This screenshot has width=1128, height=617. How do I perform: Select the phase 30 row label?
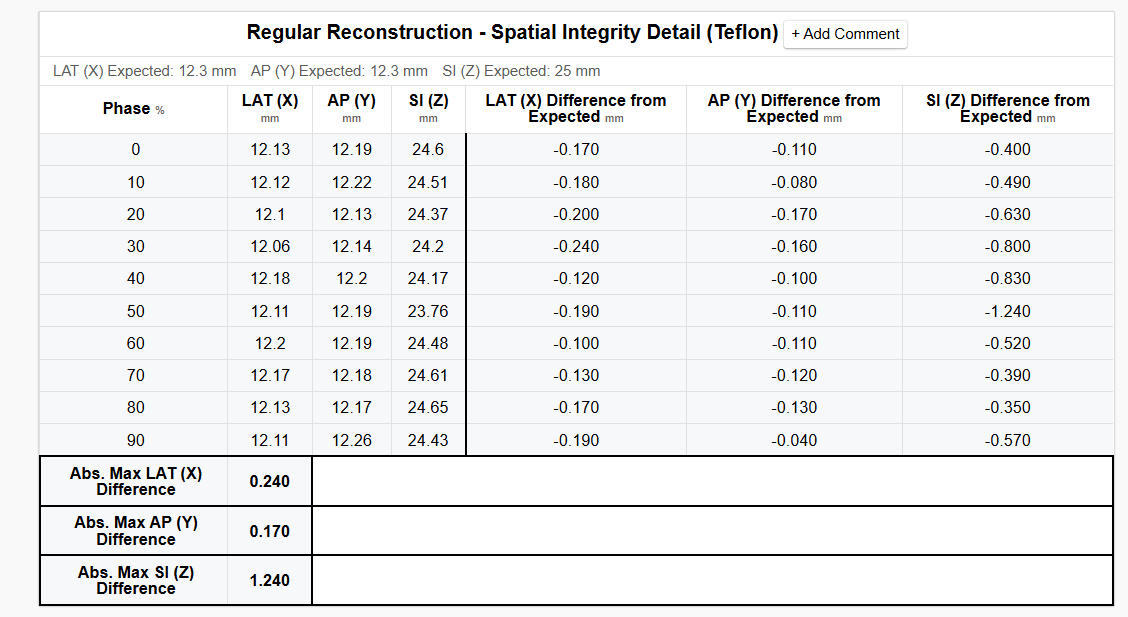[x=135, y=247]
